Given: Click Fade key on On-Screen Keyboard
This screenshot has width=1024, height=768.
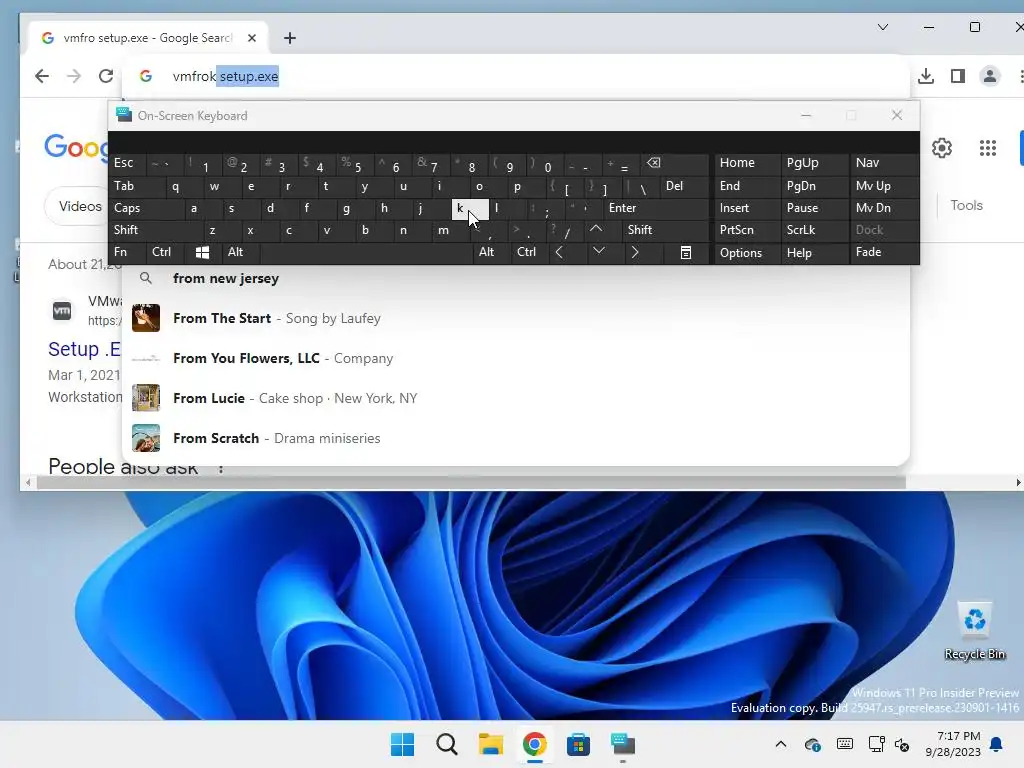Looking at the screenshot, I should [x=884, y=252].
